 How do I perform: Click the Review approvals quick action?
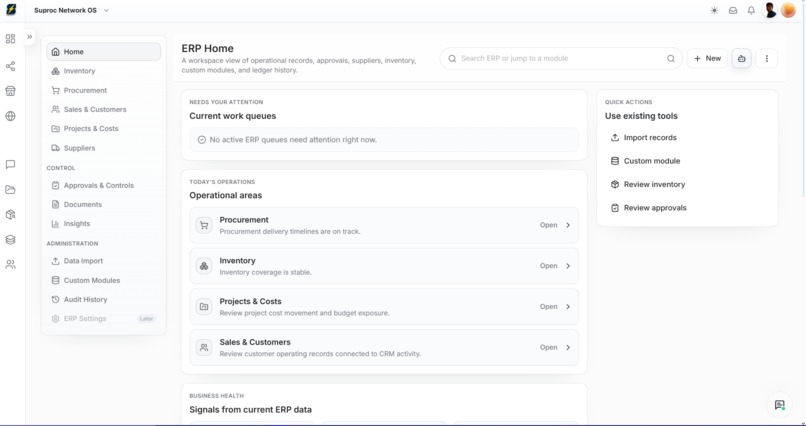point(687,208)
